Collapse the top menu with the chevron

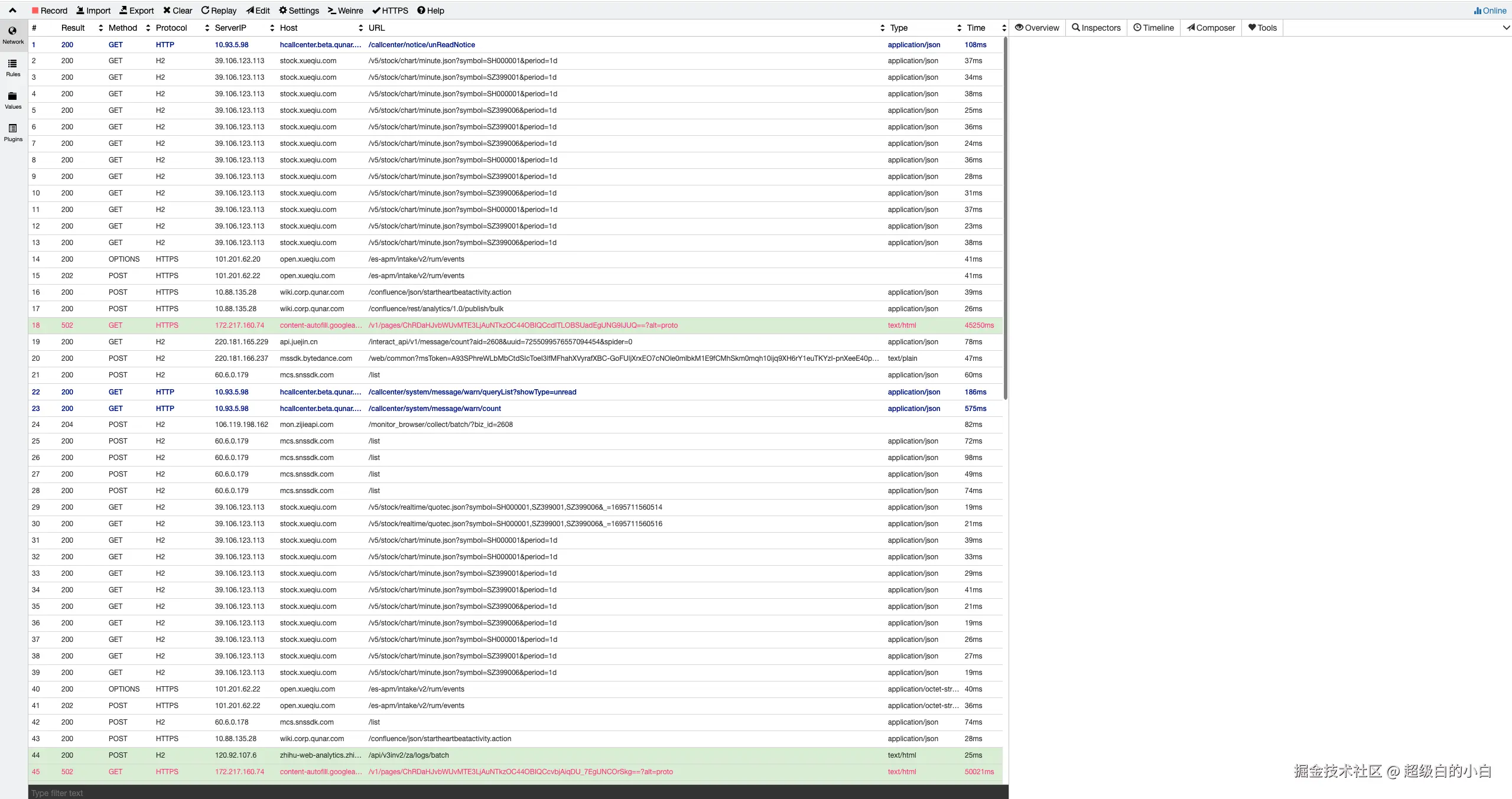point(12,10)
